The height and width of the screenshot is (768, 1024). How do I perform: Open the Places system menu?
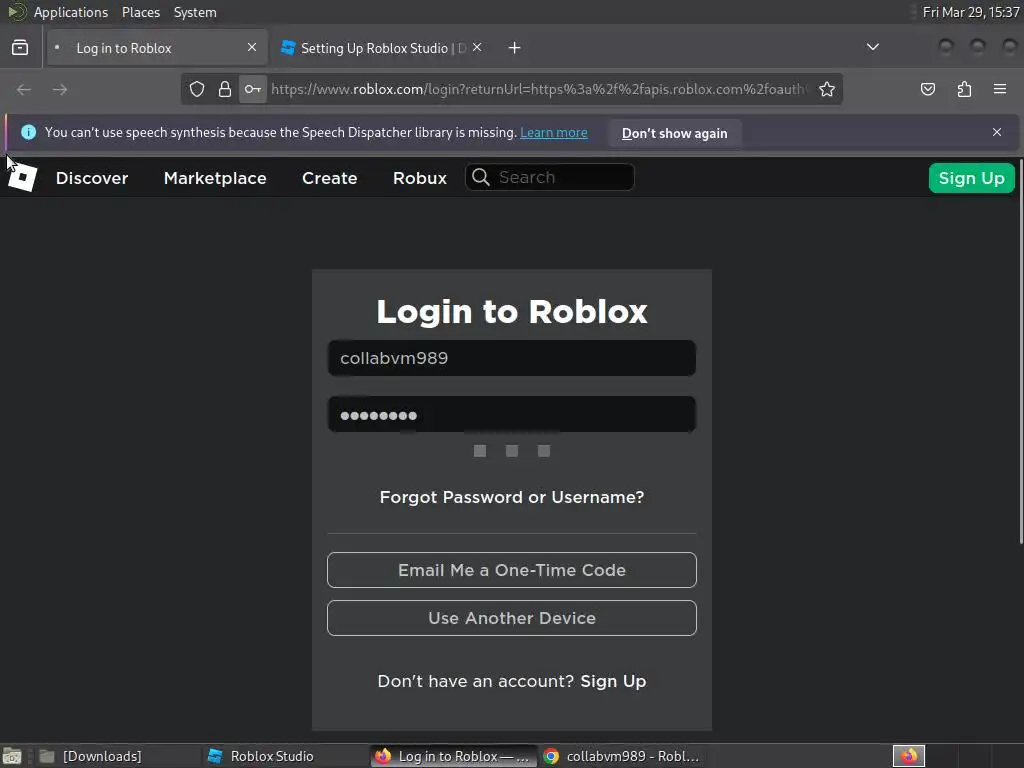(x=141, y=12)
